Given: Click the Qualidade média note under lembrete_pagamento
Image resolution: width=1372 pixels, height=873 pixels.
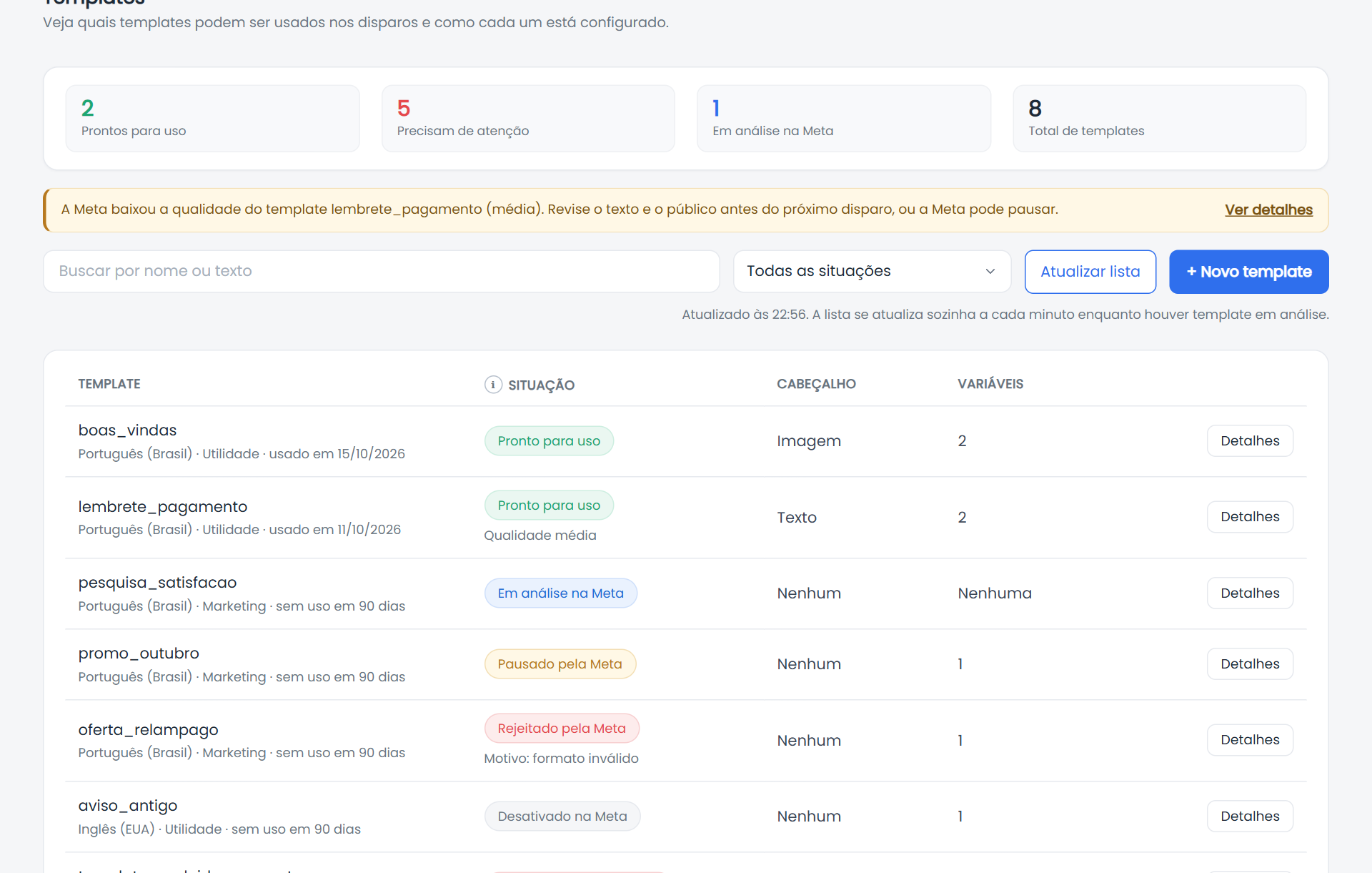Looking at the screenshot, I should (540, 536).
